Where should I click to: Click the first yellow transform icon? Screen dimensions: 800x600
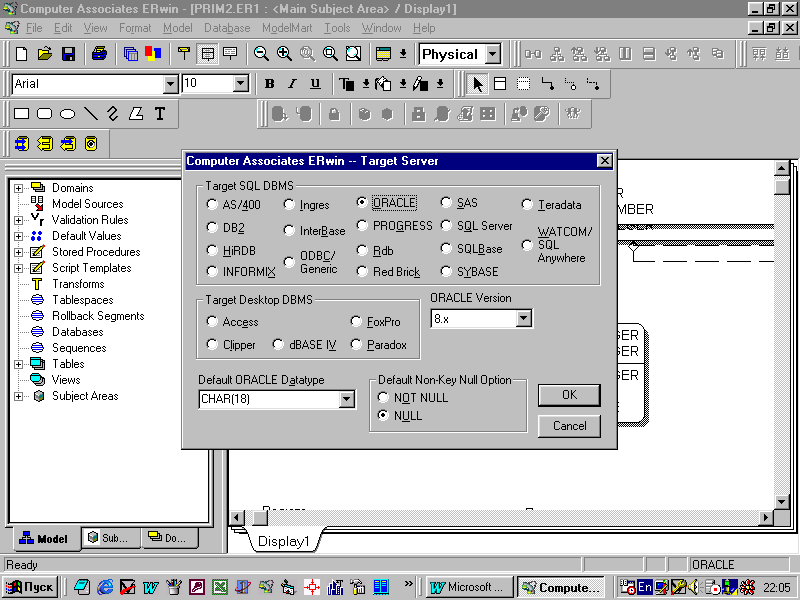(21, 144)
